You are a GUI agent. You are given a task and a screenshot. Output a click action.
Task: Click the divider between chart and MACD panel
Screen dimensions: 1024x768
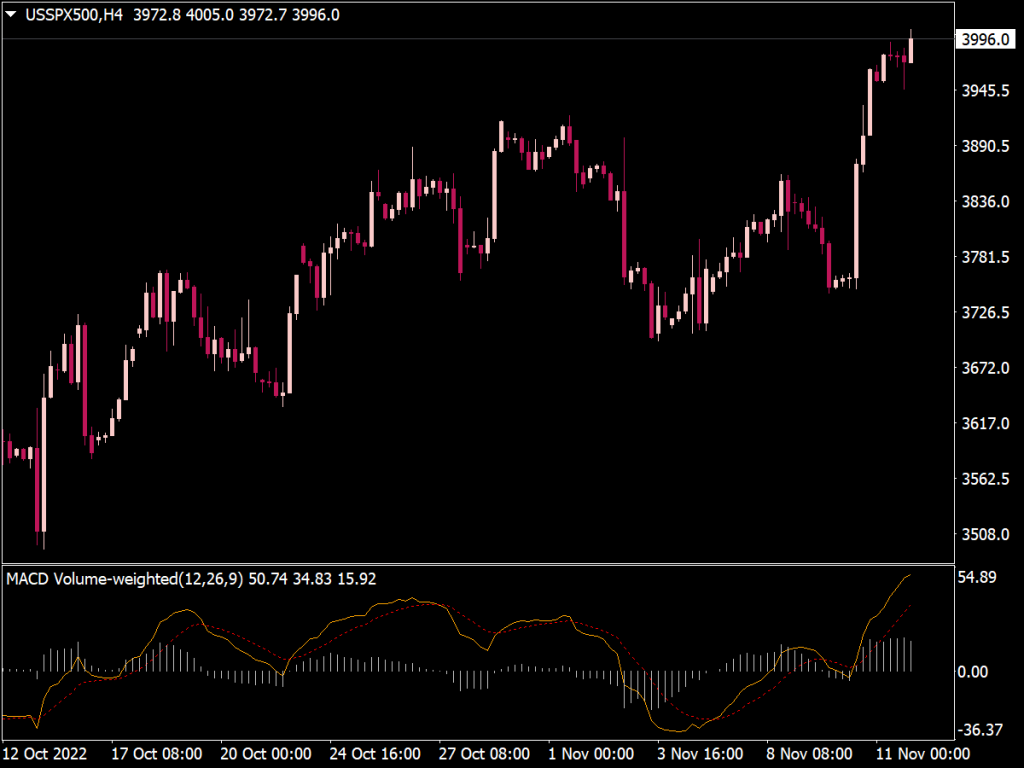coord(500,565)
